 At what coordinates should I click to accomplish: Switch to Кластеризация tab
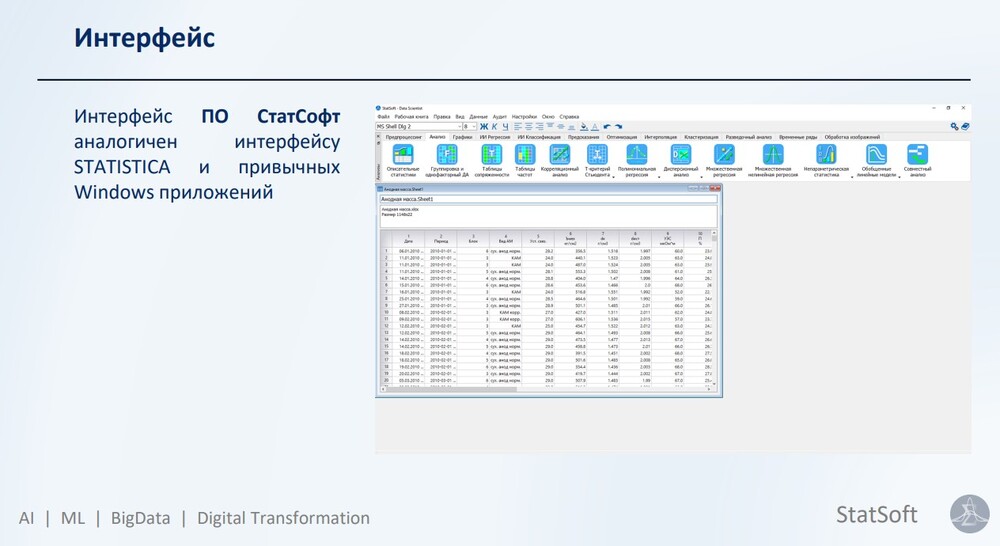click(701, 137)
